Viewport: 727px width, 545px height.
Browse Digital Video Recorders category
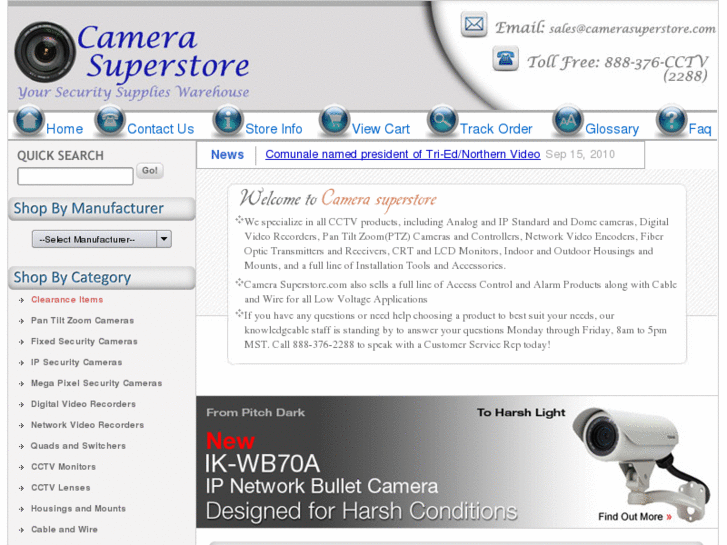[83, 404]
